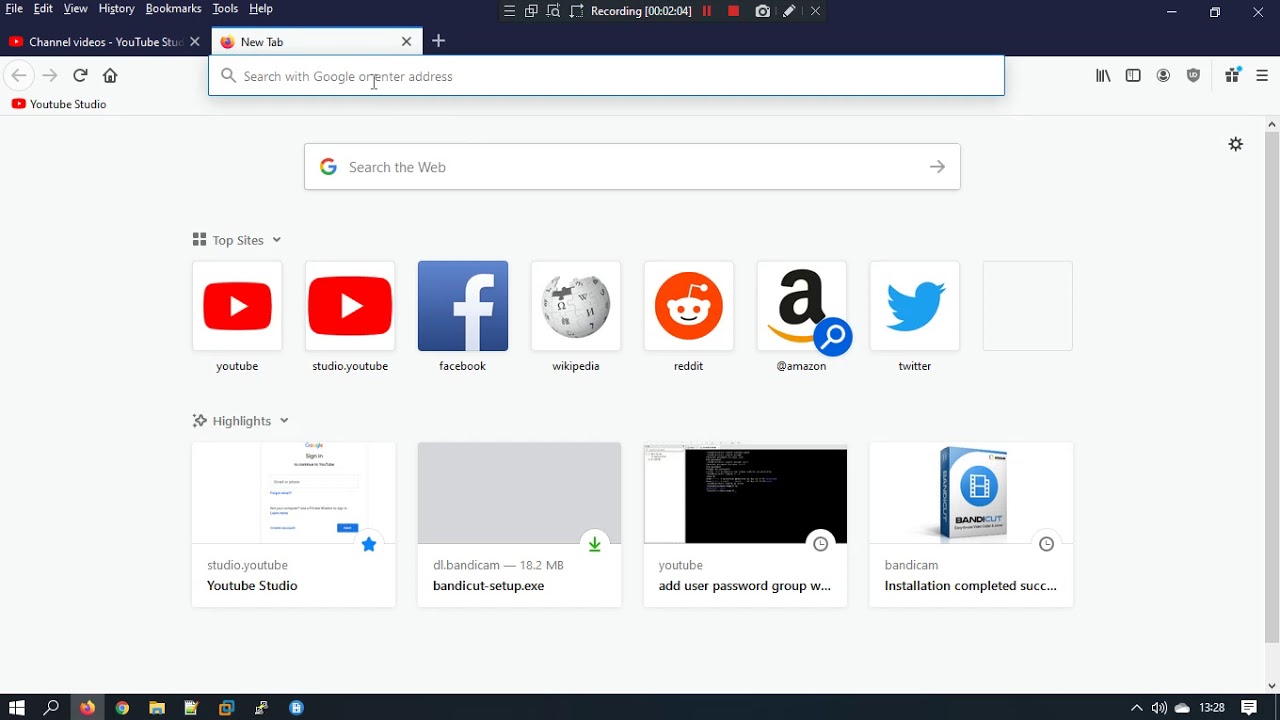This screenshot has width=1280, height=720.
Task: Open the Help menu
Action: tap(261, 8)
